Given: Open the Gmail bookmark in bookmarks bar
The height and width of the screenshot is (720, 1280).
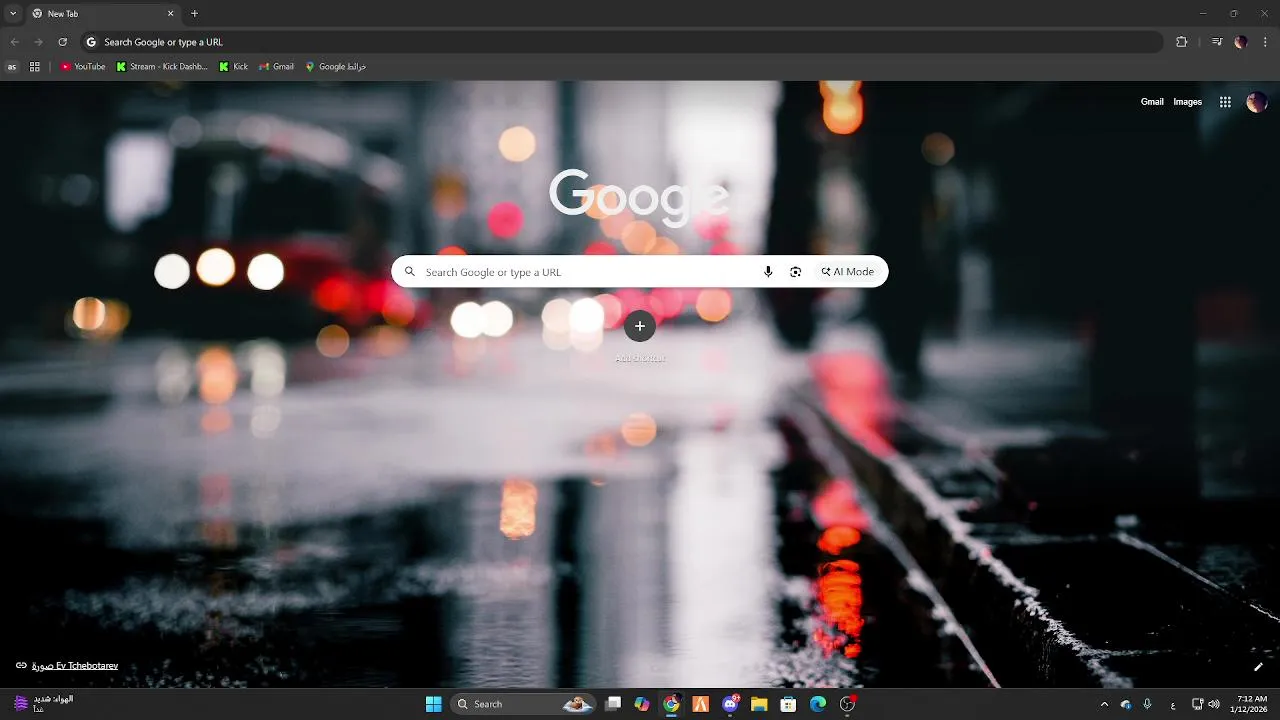Looking at the screenshot, I should pyautogui.click(x=276, y=67).
